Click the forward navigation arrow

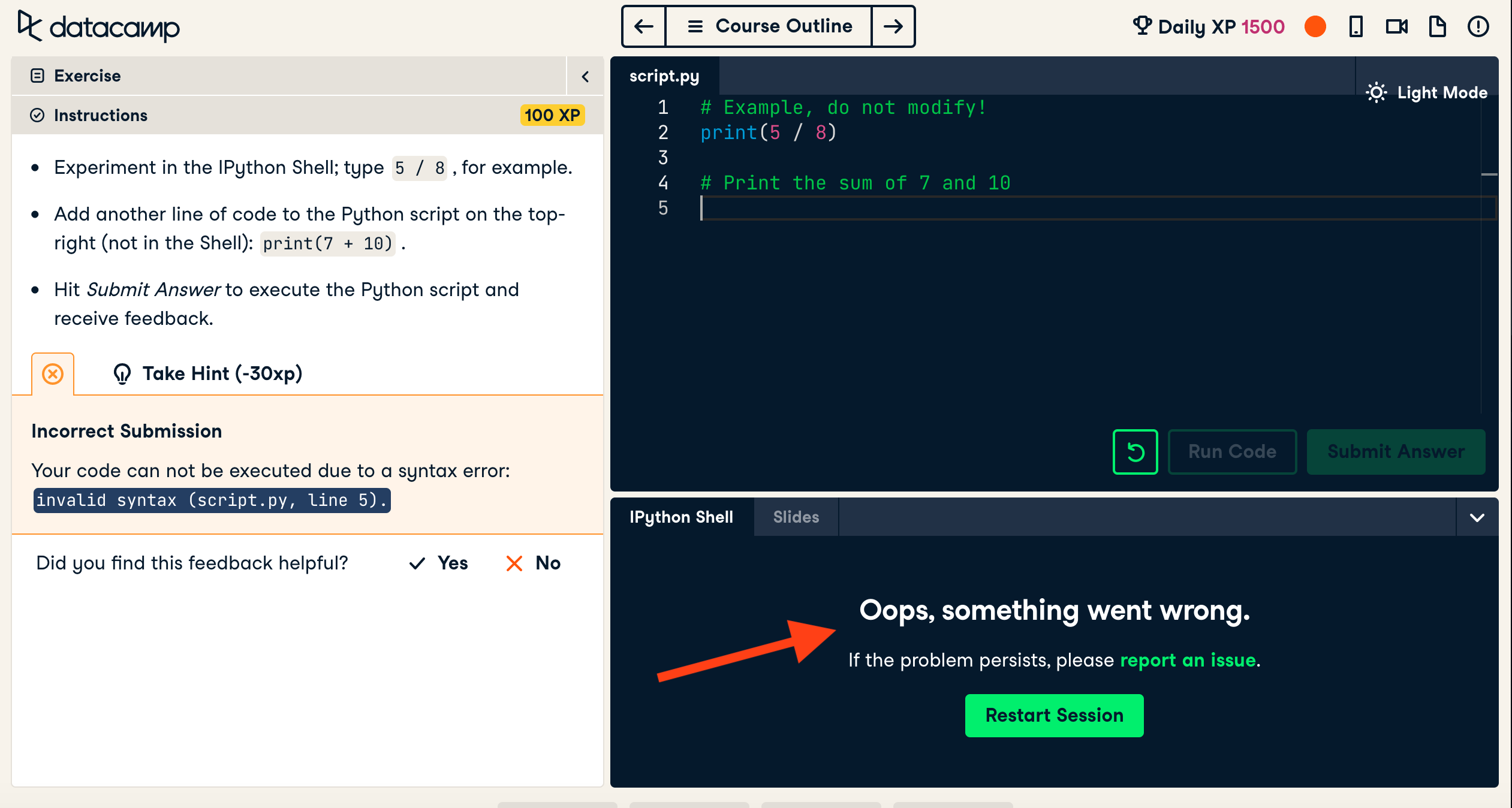(893, 26)
